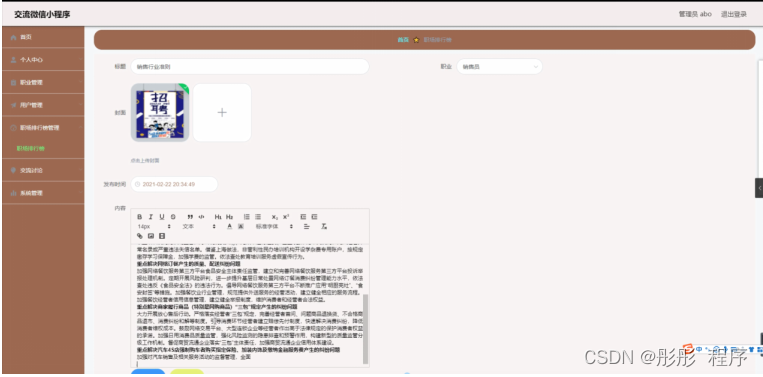
Task: Click the uploaded 招聘 cover thumbnail
Action: point(160,112)
